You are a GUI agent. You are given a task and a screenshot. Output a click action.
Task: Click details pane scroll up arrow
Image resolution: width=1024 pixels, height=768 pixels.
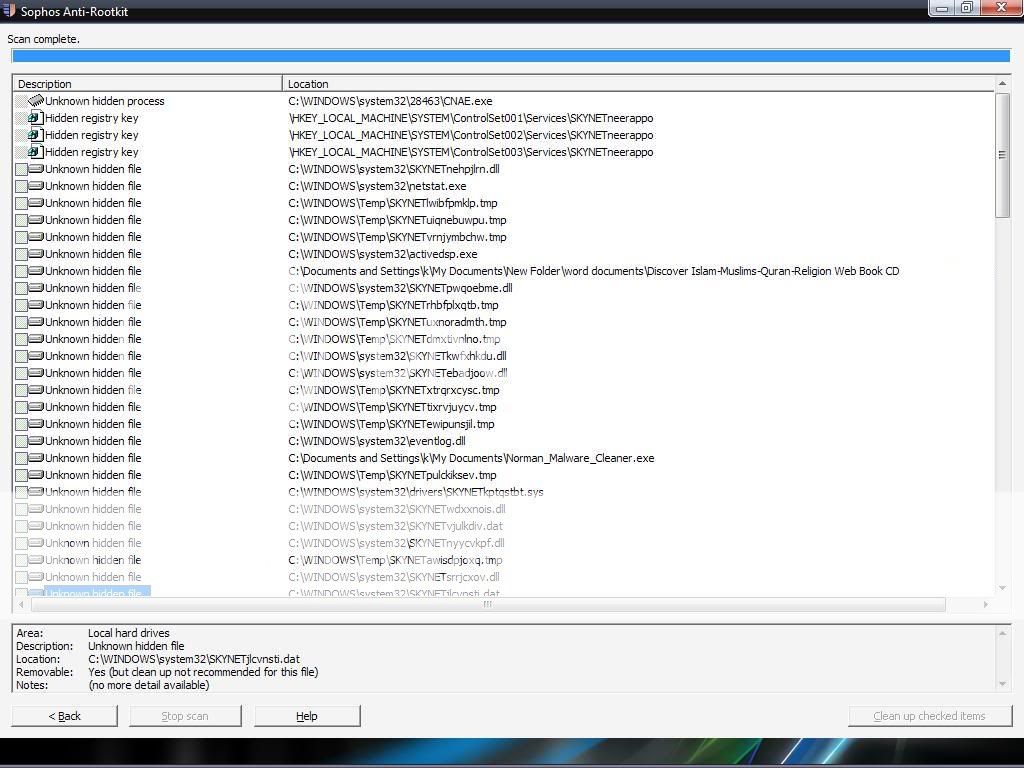1002,632
